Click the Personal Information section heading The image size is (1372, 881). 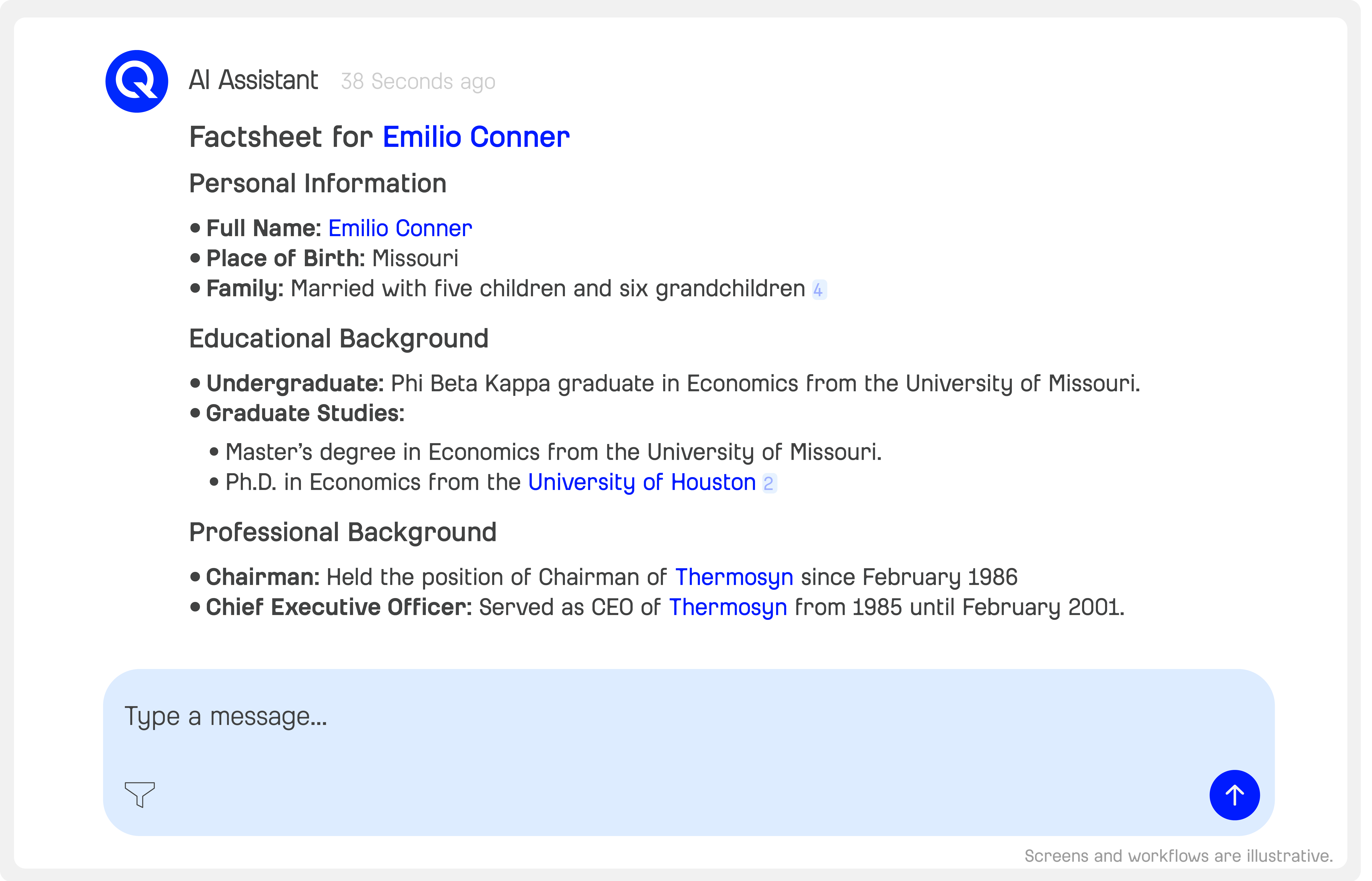point(317,184)
